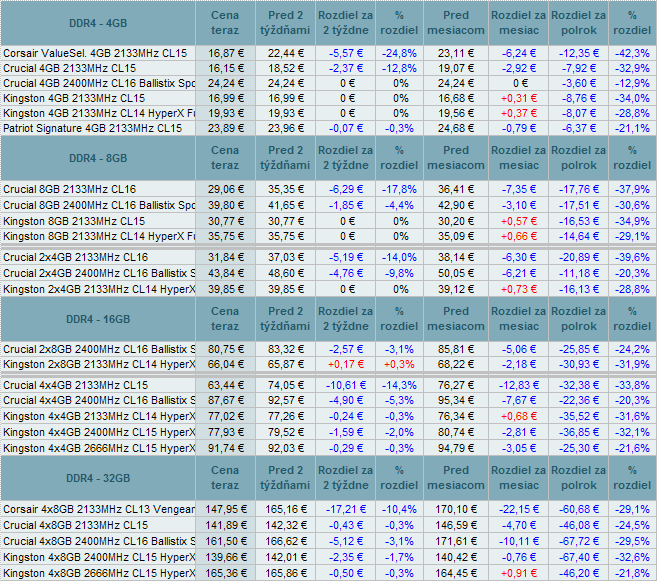This screenshot has height=581, width=657.
Task: Click the -42,3% half-year percentage cell
Action: click(632, 53)
